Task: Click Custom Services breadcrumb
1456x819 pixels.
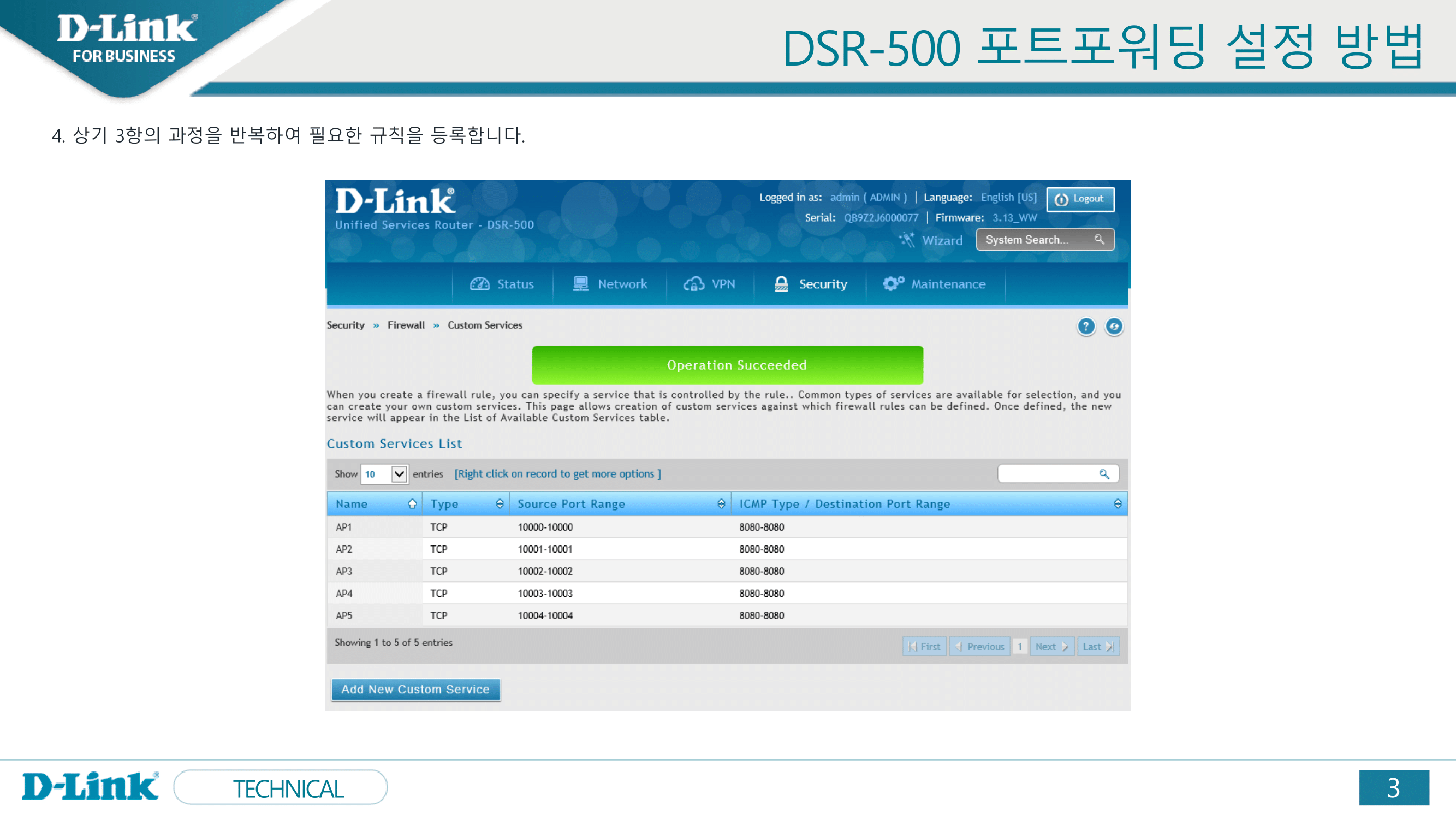Action: [x=485, y=325]
